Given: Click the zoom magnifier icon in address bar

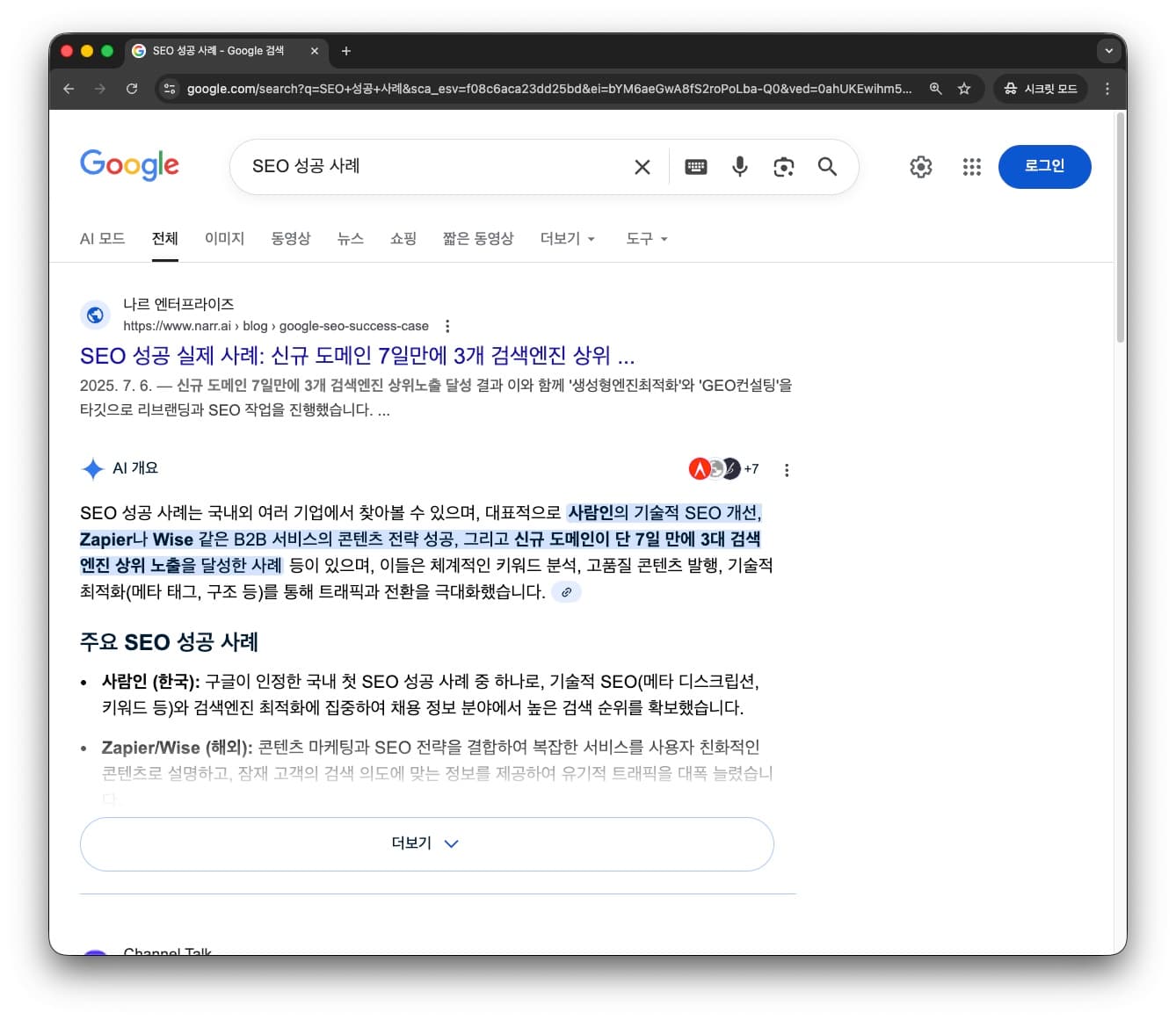Looking at the screenshot, I should click(x=936, y=89).
